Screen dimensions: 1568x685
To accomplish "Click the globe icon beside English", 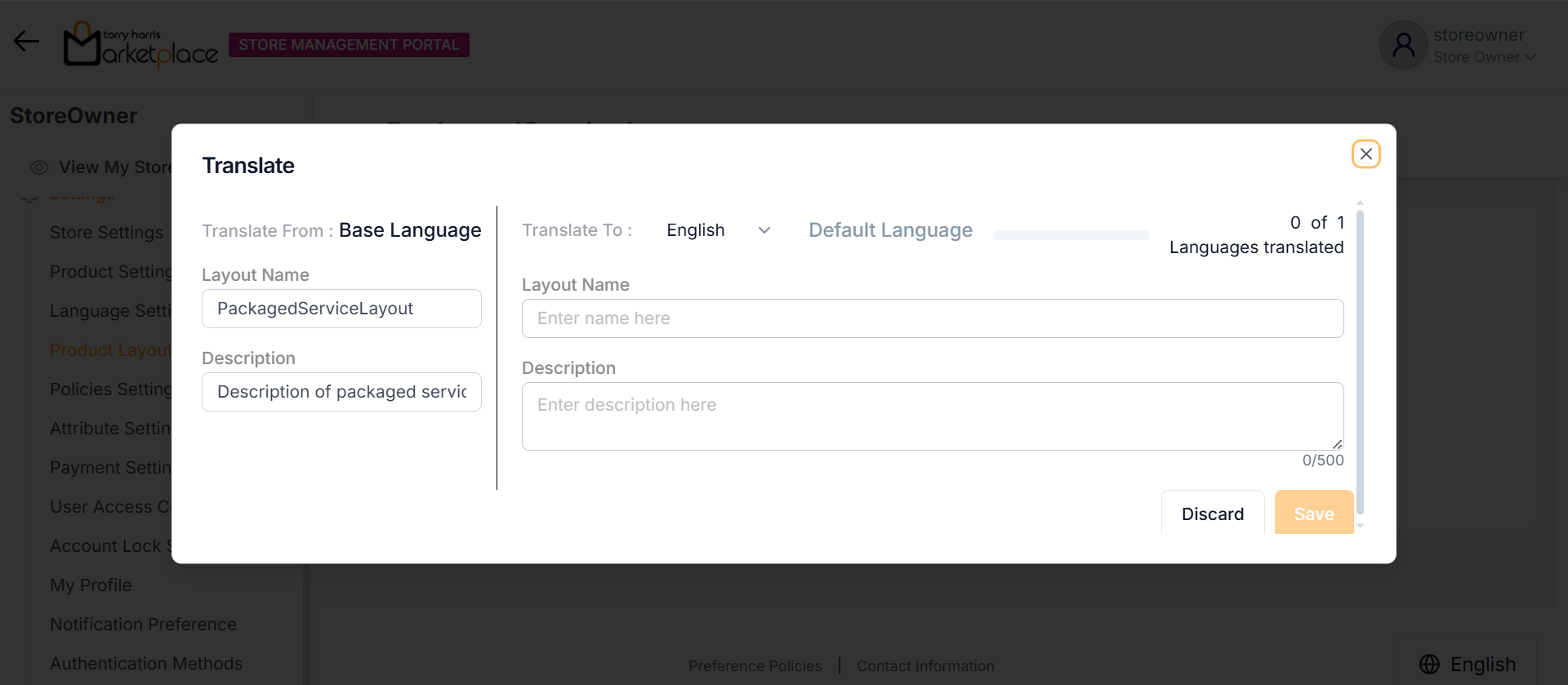I will pyautogui.click(x=1429, y=665).
